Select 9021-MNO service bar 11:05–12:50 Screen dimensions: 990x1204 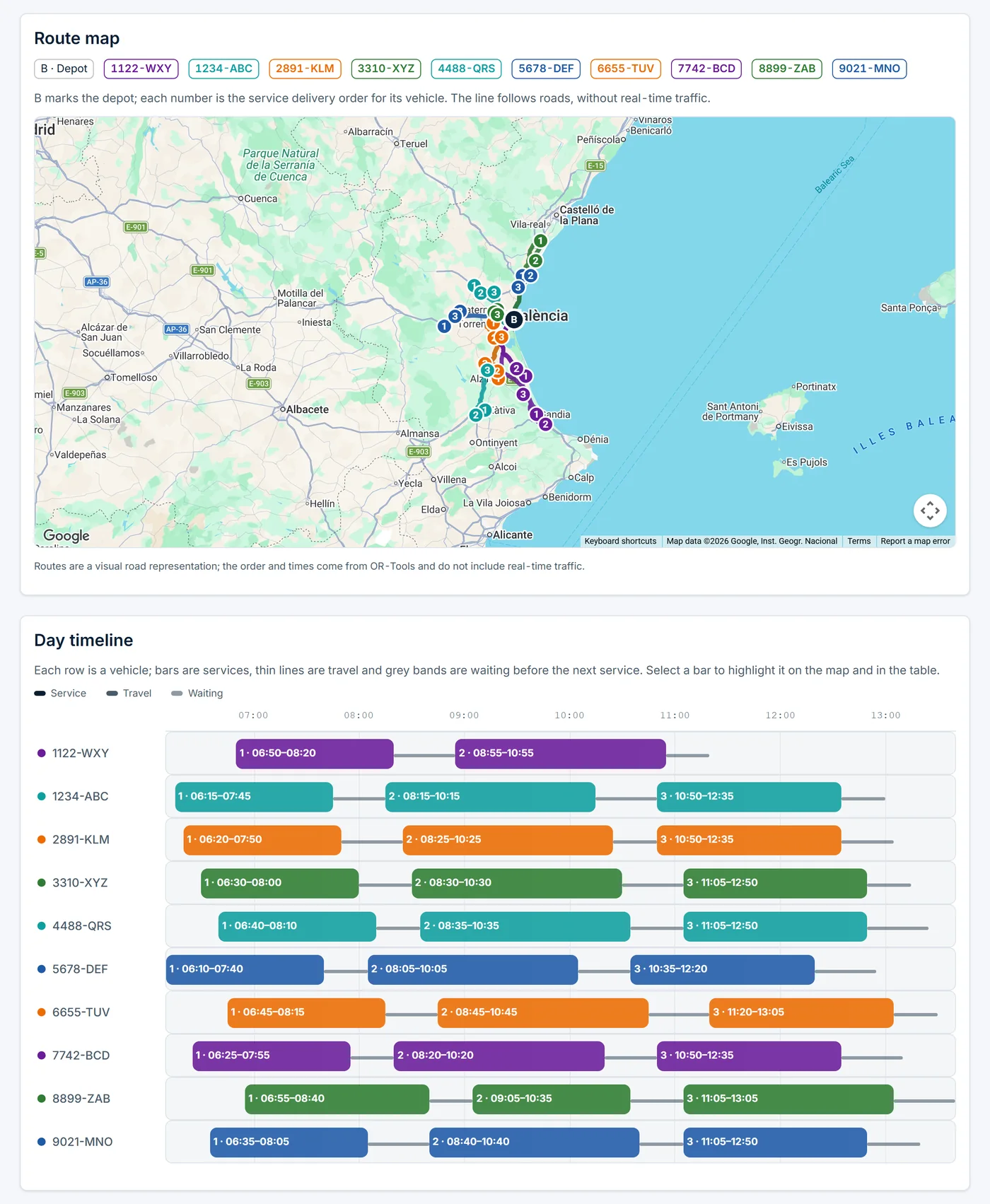click(775, 1142)
